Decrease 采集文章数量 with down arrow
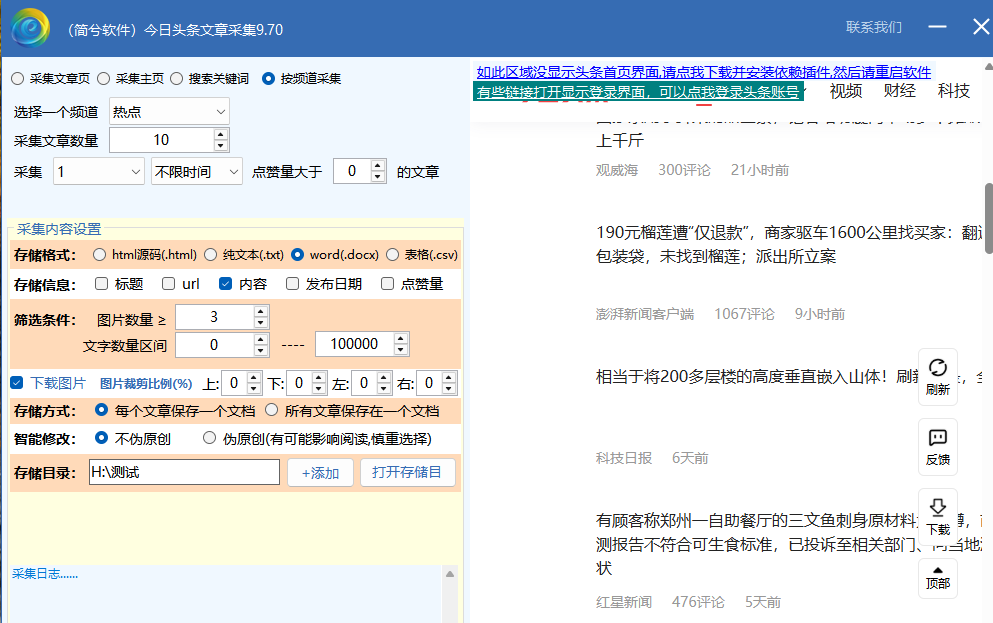This screenshot has width=993, height=623. click(220, 146)
